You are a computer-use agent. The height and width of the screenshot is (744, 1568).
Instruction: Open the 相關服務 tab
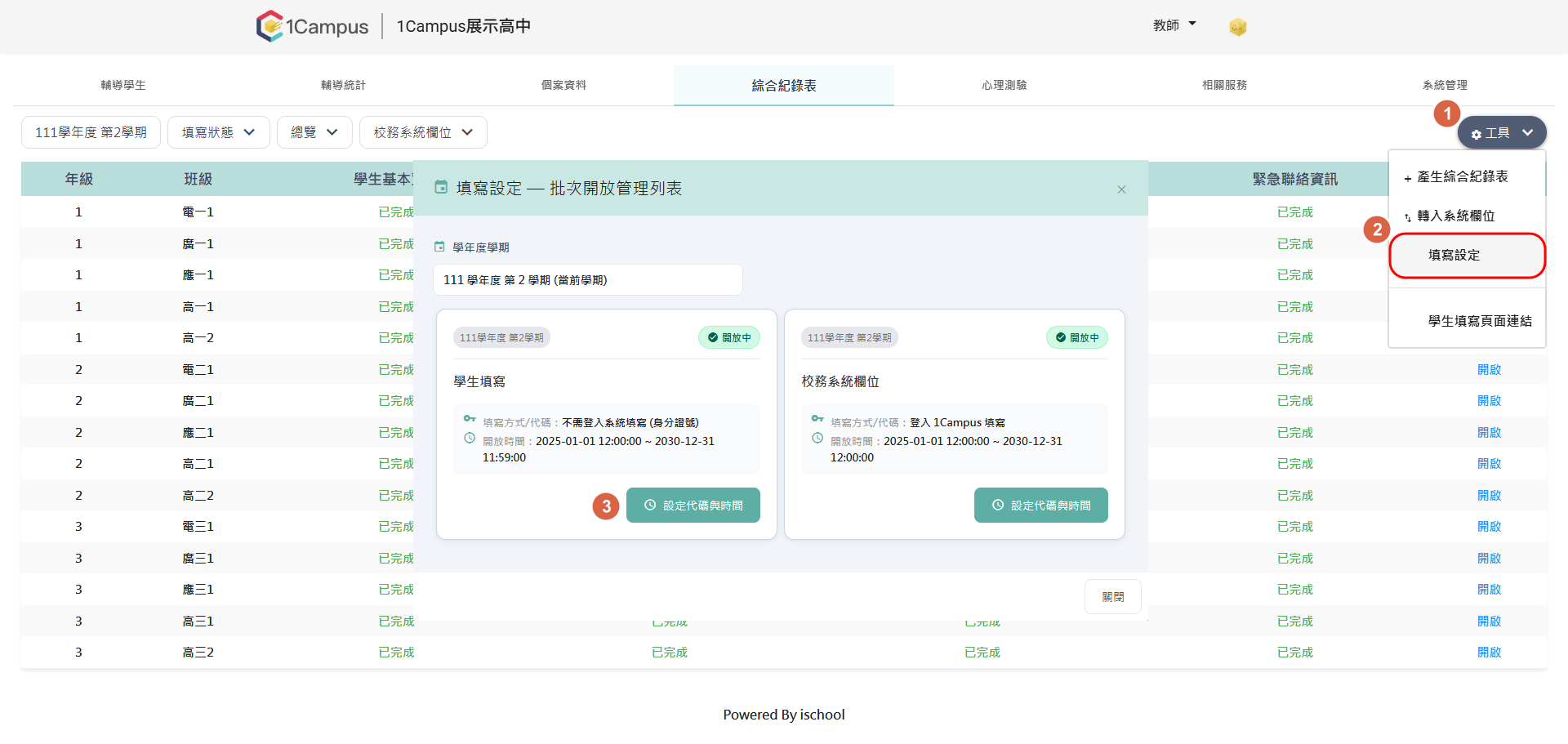point(1224,85)
